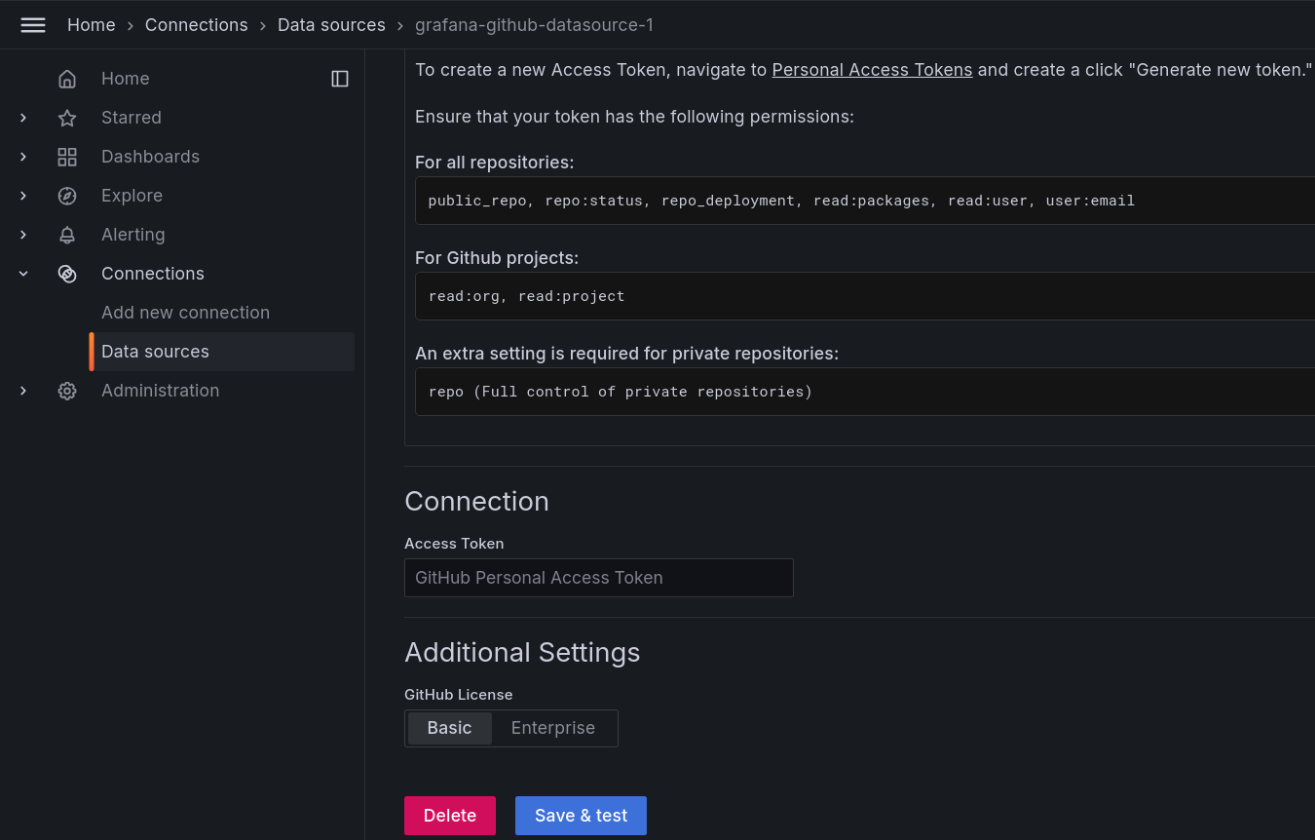Click the Dashboards grid icon

(67, 157)
